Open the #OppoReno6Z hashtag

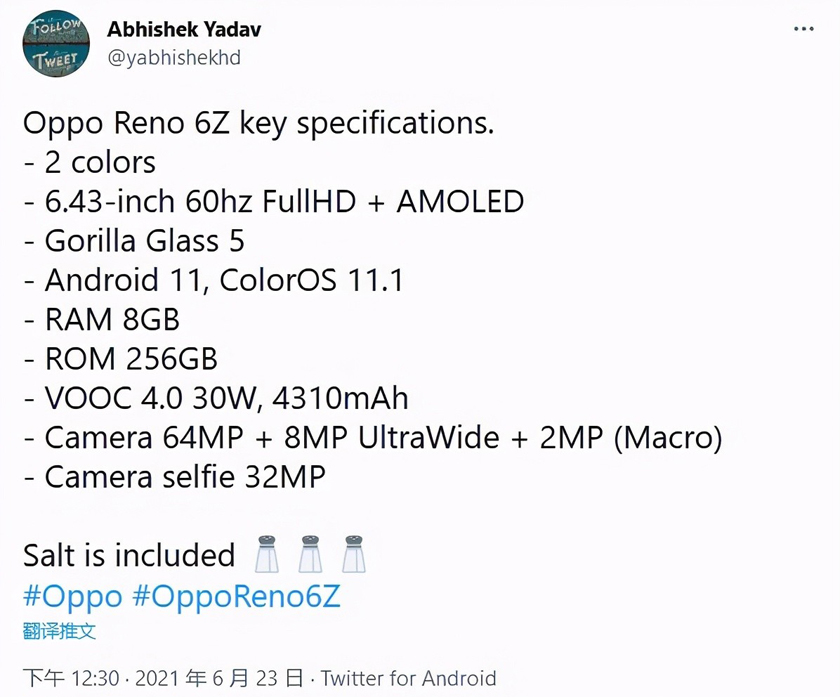[236, 596]
